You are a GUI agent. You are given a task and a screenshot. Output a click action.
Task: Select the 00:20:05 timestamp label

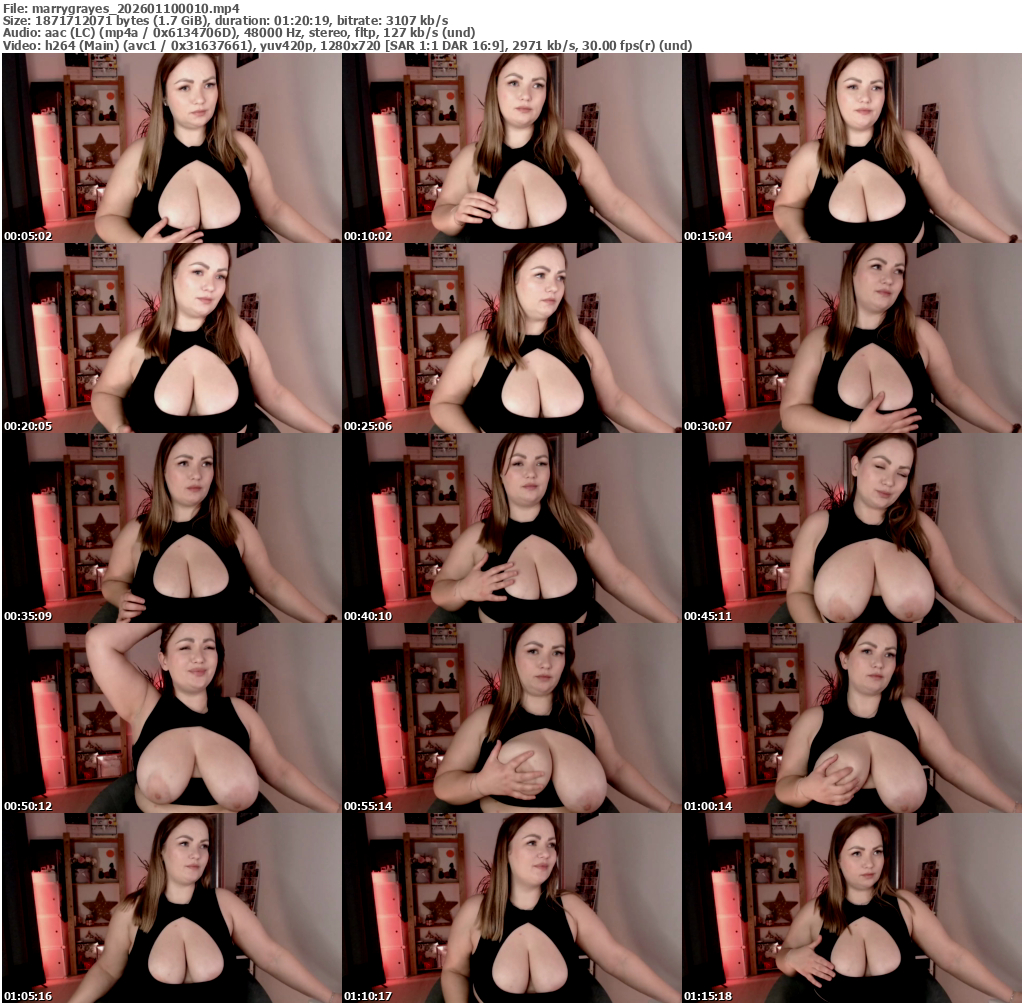(x=27, y=426)
